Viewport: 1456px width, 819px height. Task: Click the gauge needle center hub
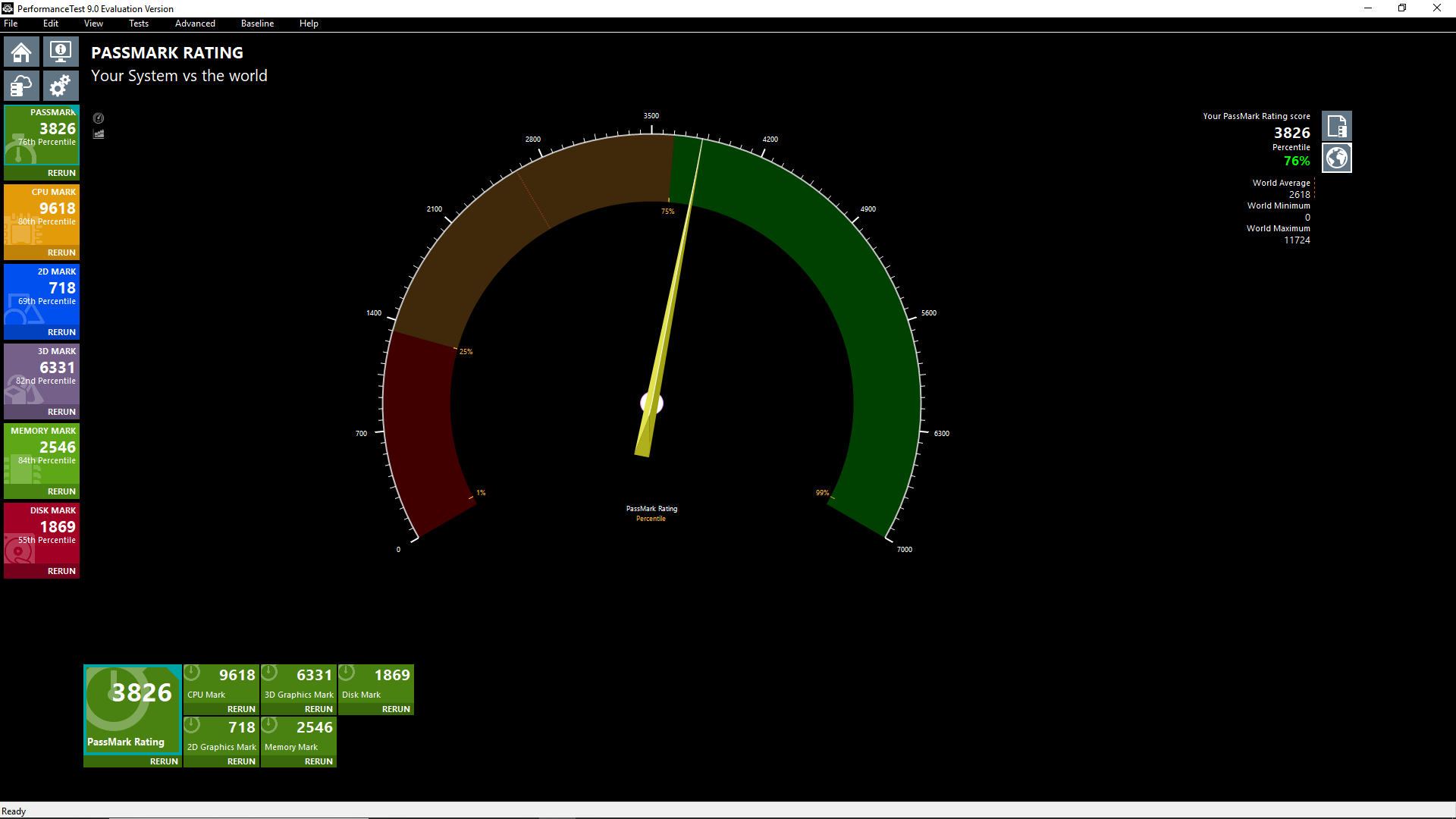(651, 403)
